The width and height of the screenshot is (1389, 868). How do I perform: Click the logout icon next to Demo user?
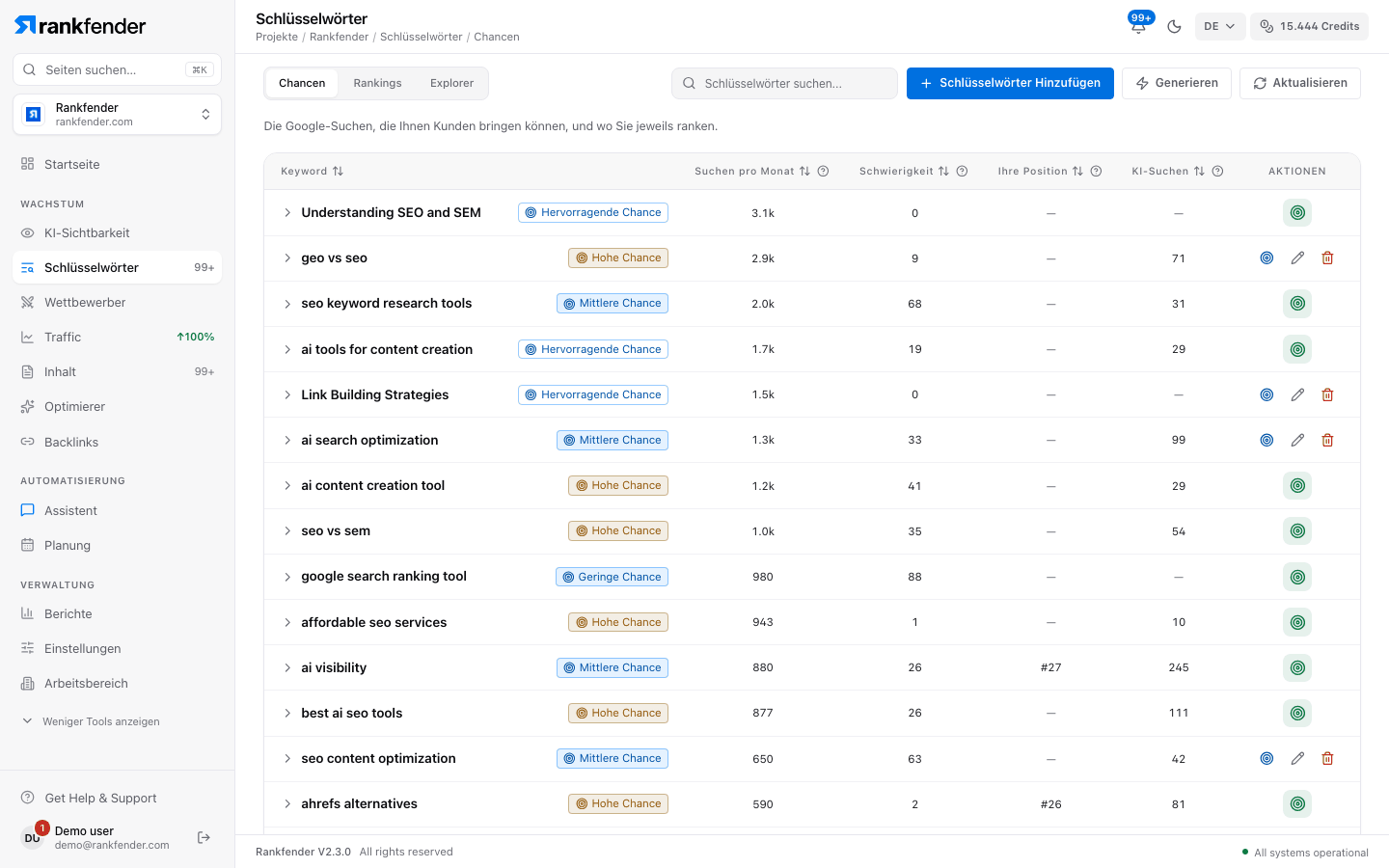tap(204, 837)
